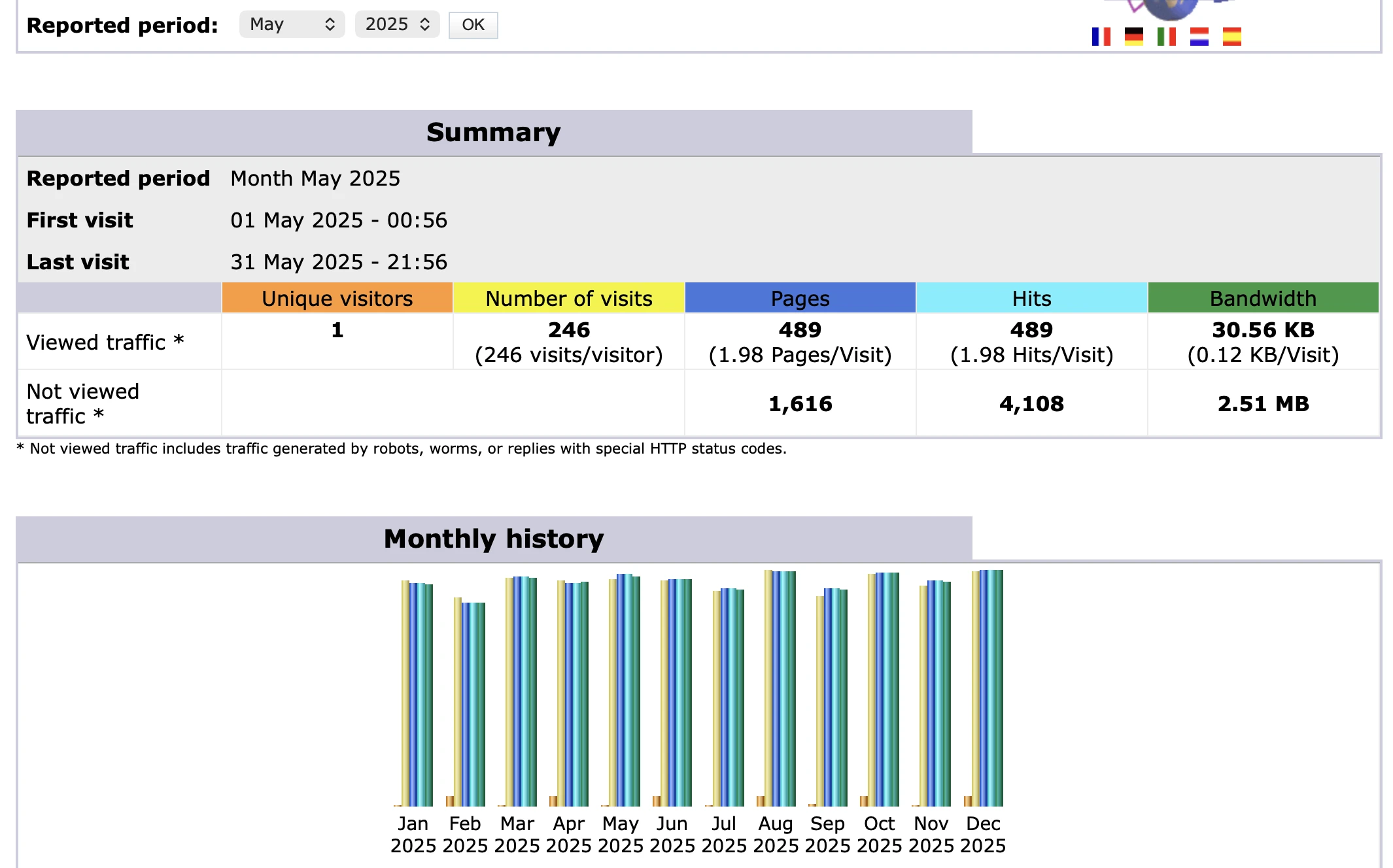Click the Hits column header

tap(1032, 298)
